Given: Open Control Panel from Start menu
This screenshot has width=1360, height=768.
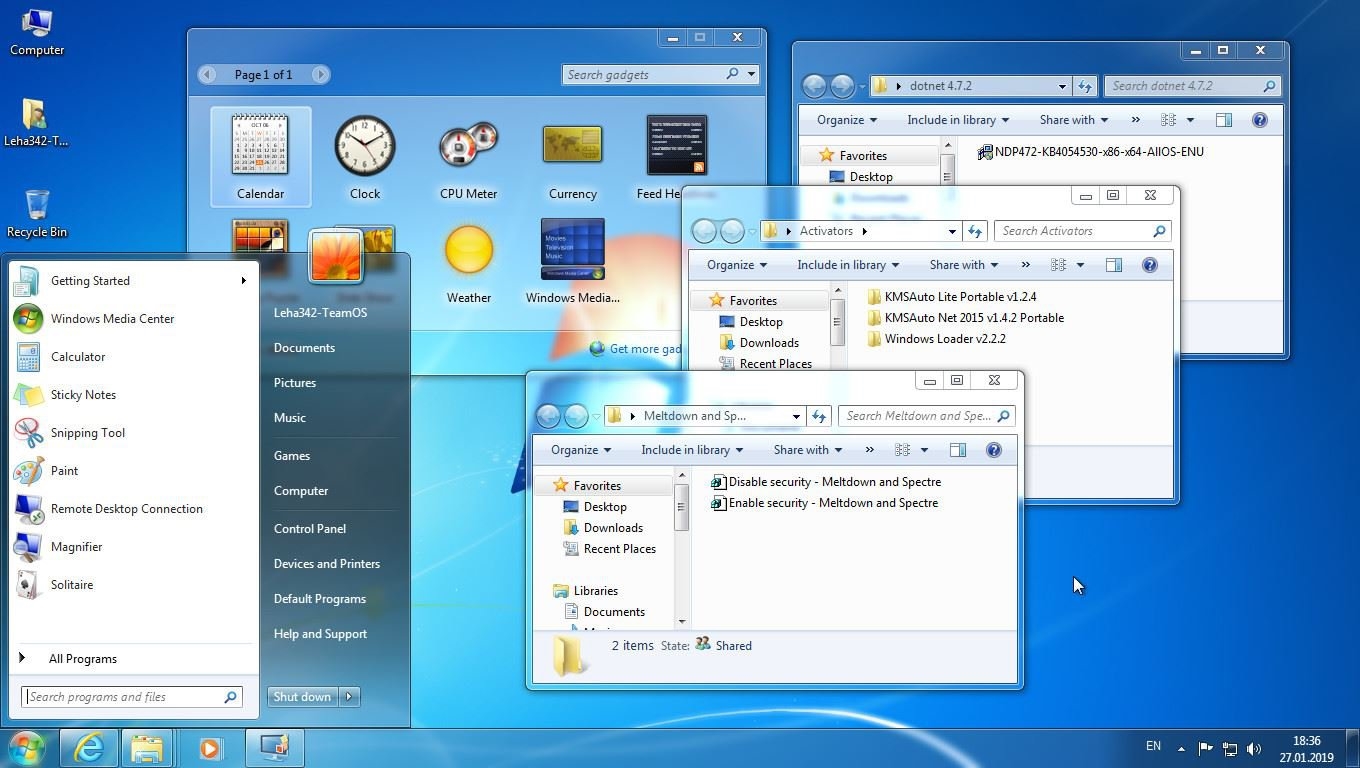Looking at the screenshot, I should tap(309, 529).
